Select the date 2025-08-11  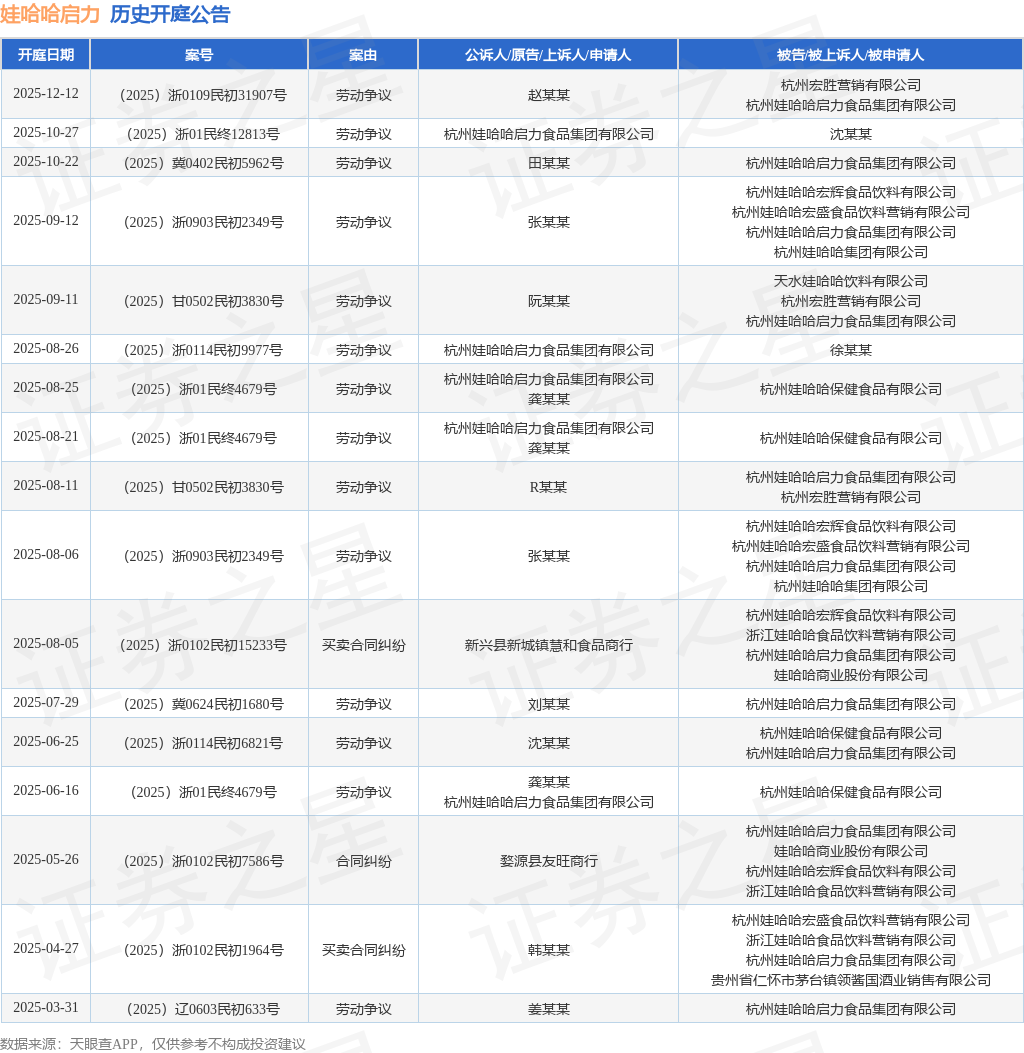pos(46,486)
